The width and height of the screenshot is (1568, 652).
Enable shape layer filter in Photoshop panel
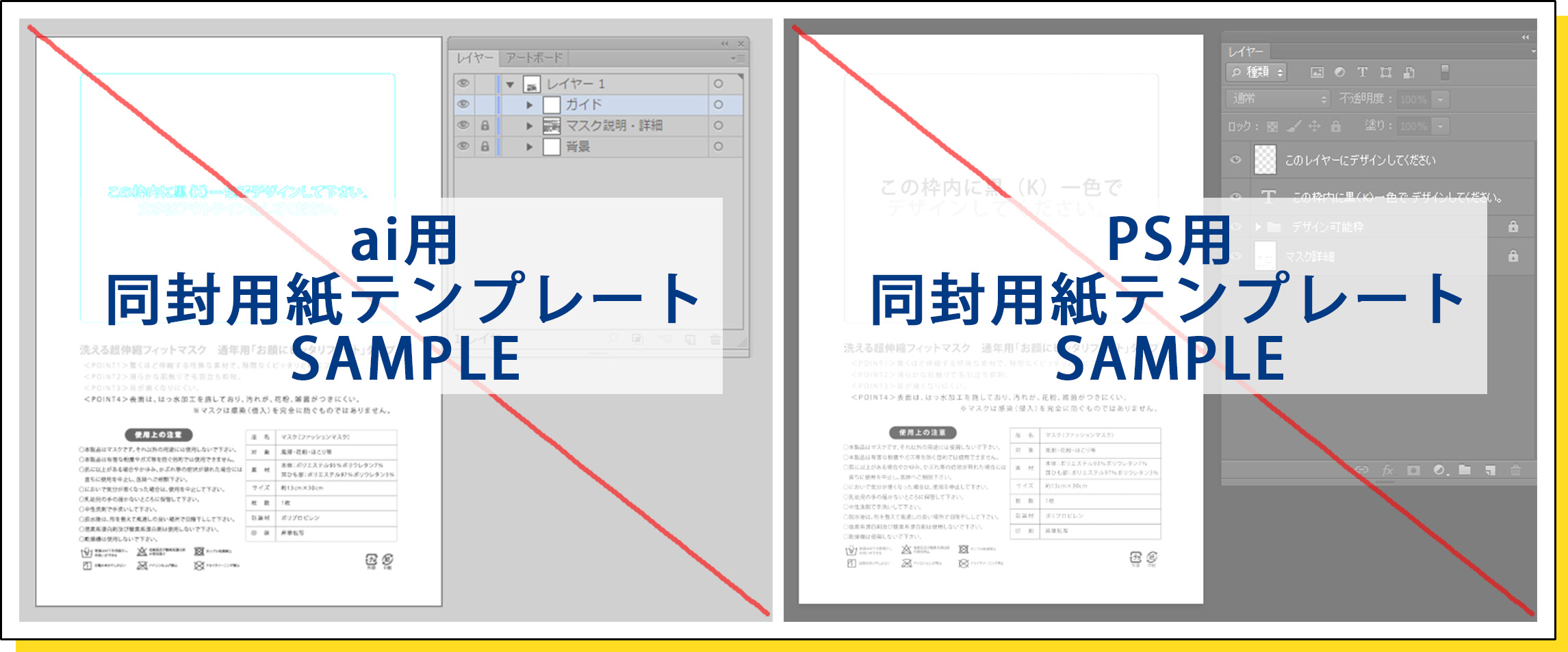click(1386, 72)
